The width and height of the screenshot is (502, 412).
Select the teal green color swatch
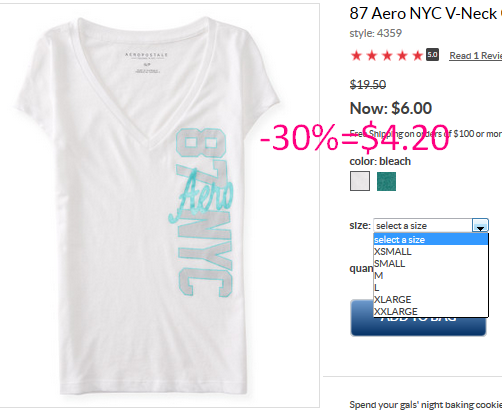pyautogui.click(x=386, y=181)
